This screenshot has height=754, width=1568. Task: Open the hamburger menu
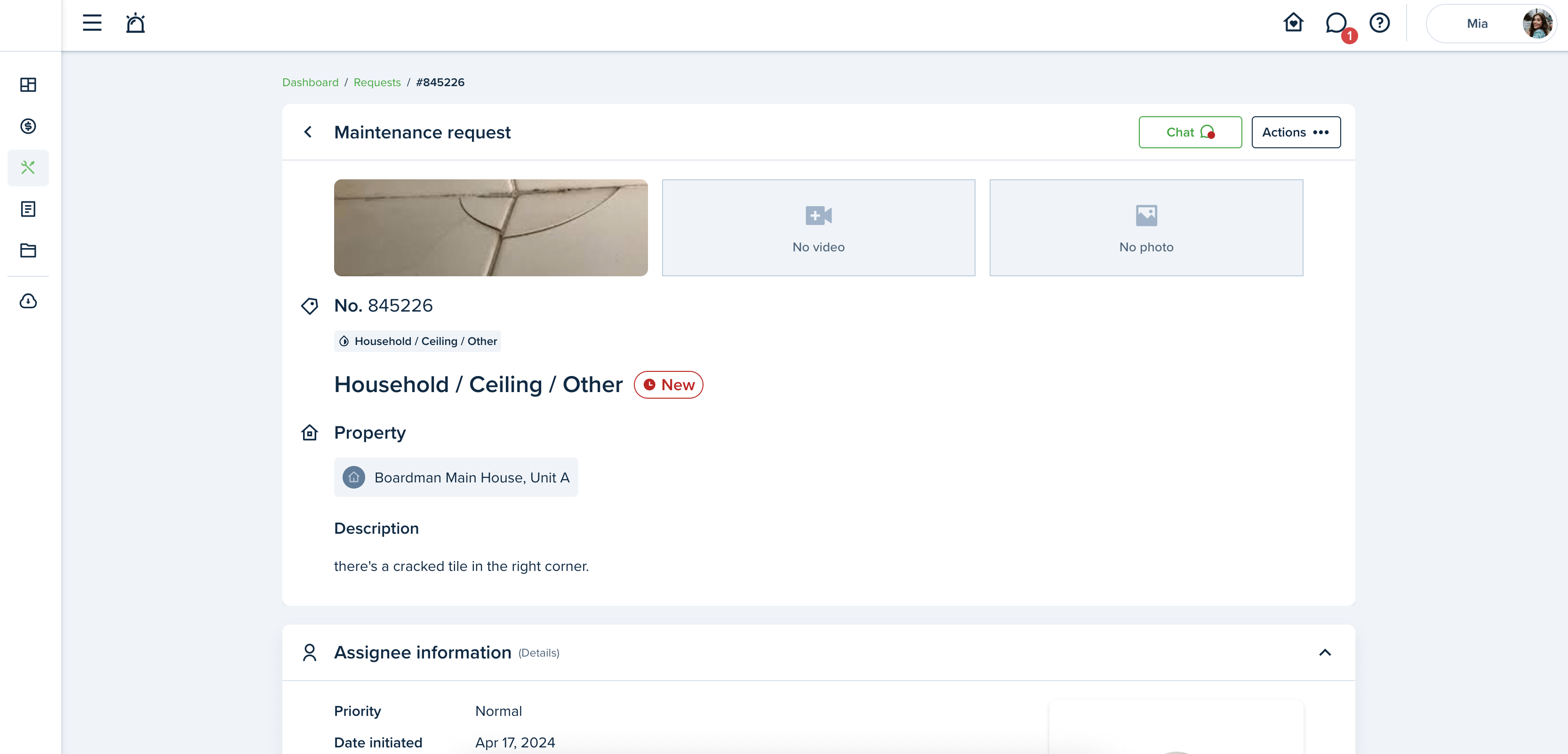point(92,23)
